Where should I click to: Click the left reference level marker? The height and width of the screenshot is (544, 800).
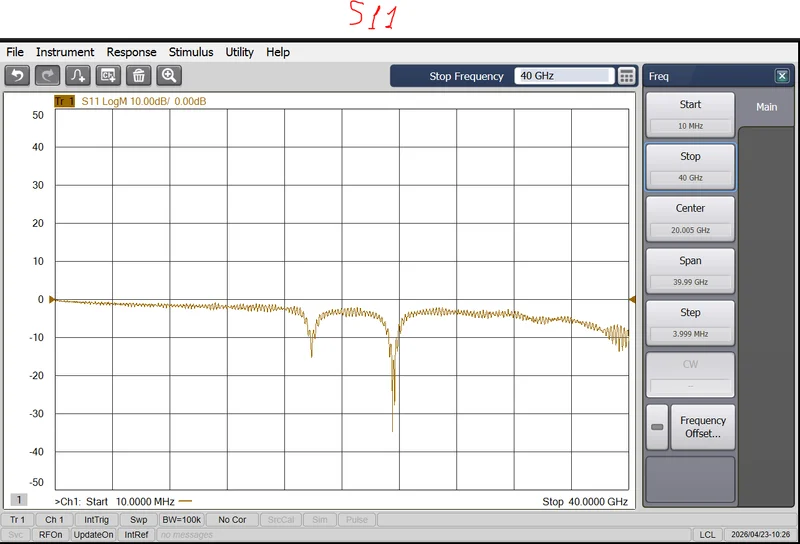coord(52,300)
